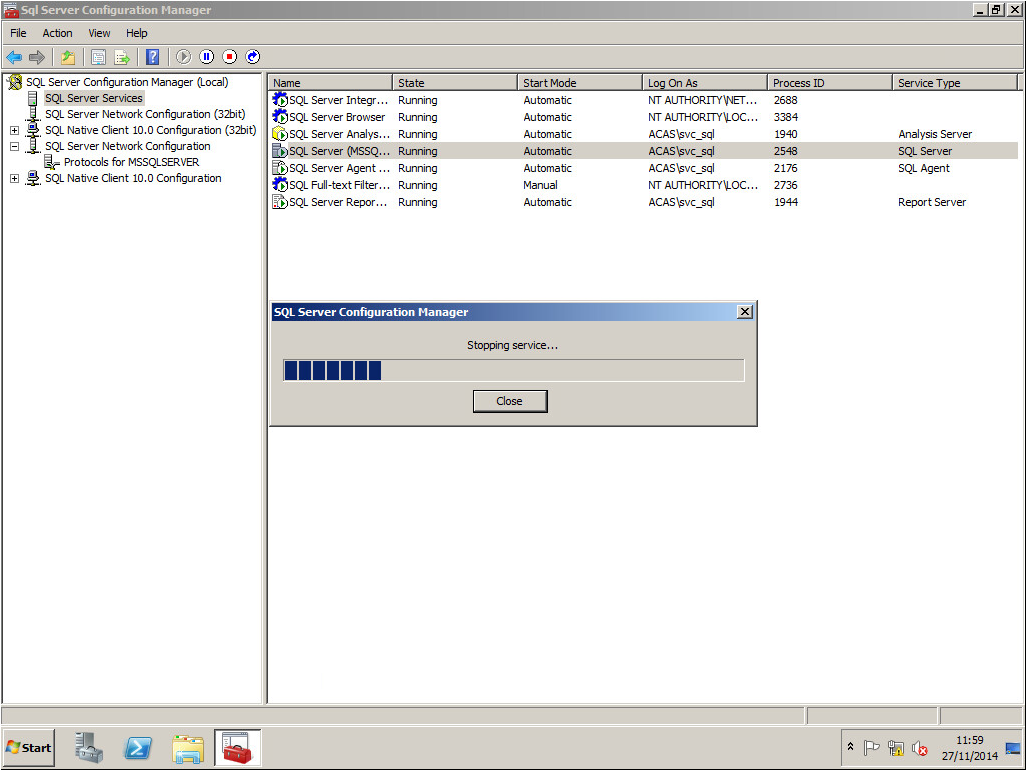This screenshot has width=1026, height=770.
Task: Click the Report Server service type cell
Action: coord(932,202)
